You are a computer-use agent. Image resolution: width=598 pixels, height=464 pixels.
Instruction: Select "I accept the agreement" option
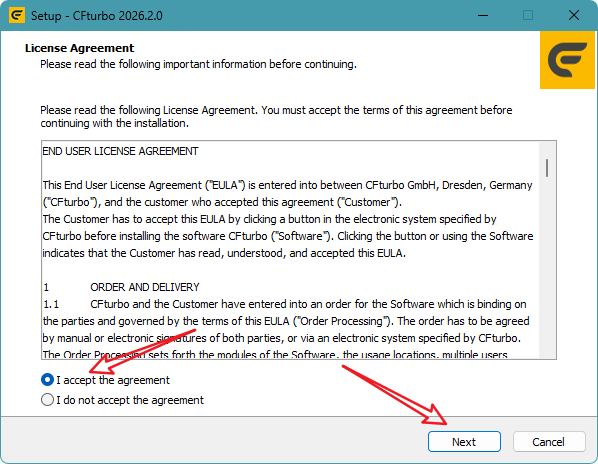click(x=105, y=380)
